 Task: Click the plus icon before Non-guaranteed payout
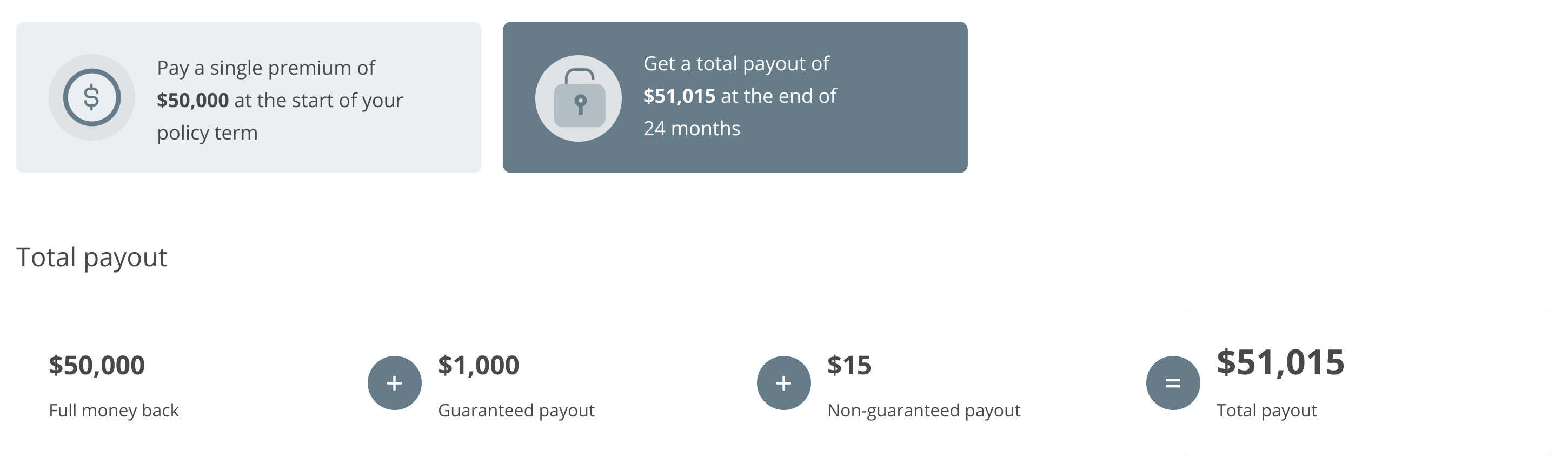pyautogui.click(x=783, y=383)
